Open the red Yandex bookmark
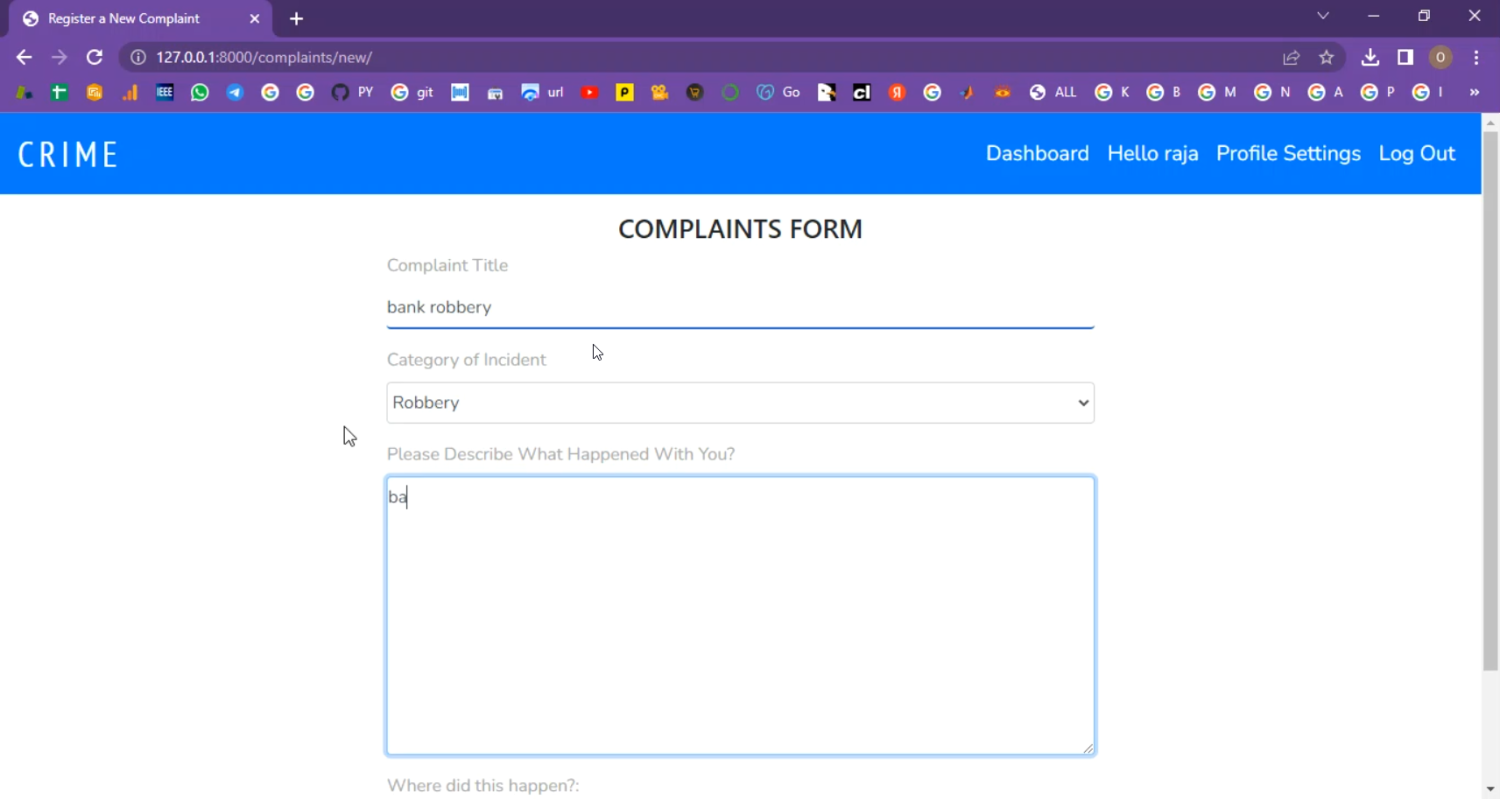The width and height of the screenshot is (1500, 799). [897, 92]
